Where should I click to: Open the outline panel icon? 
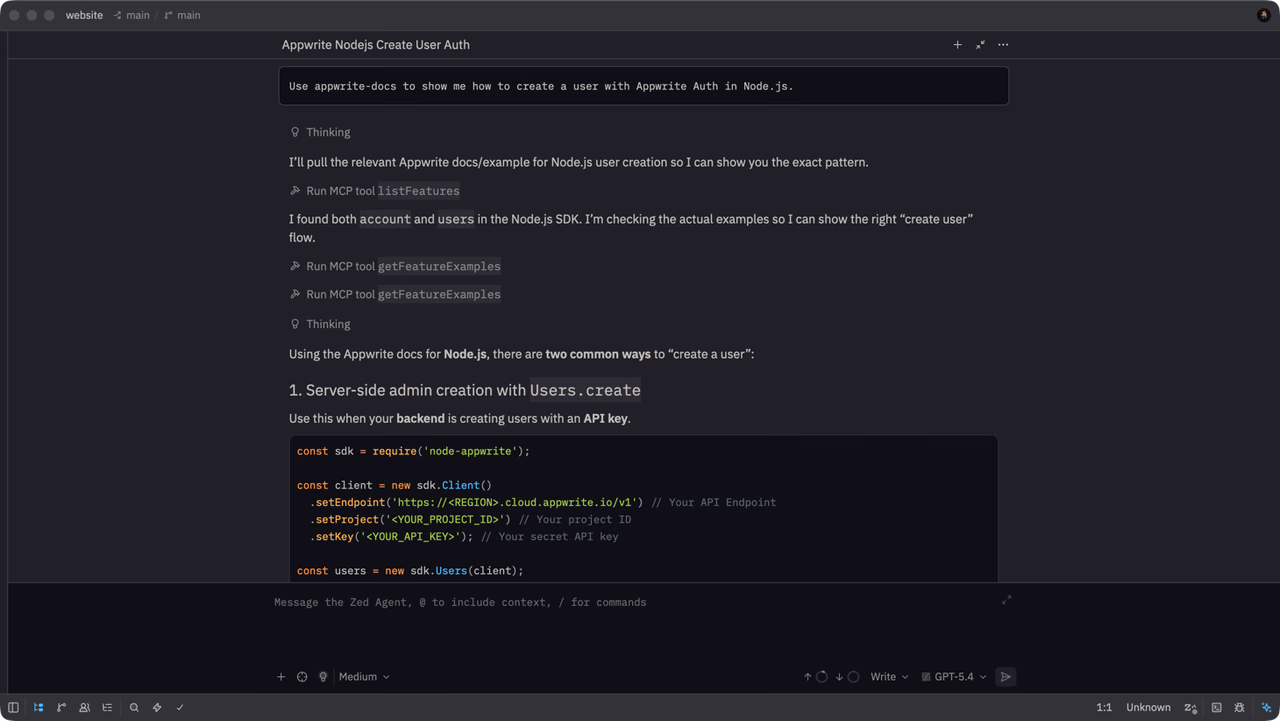tap(107, 707)
